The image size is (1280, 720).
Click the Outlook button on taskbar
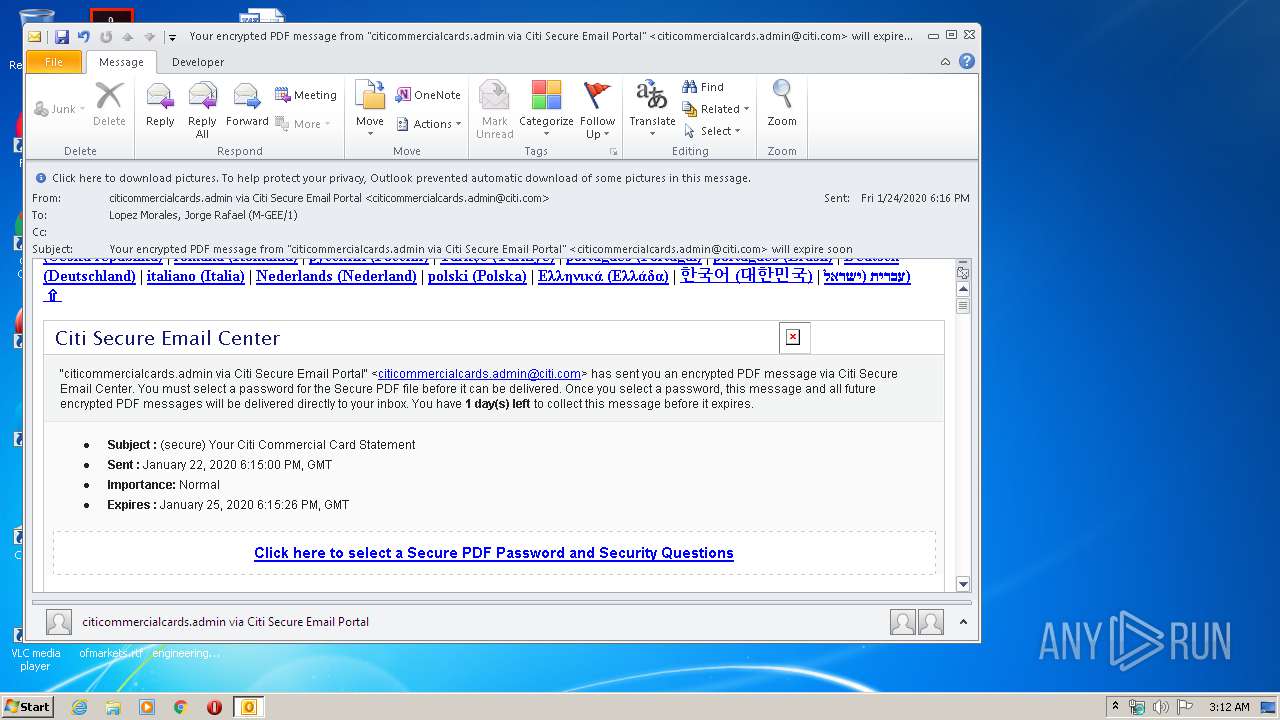click(x=249, y=707)
